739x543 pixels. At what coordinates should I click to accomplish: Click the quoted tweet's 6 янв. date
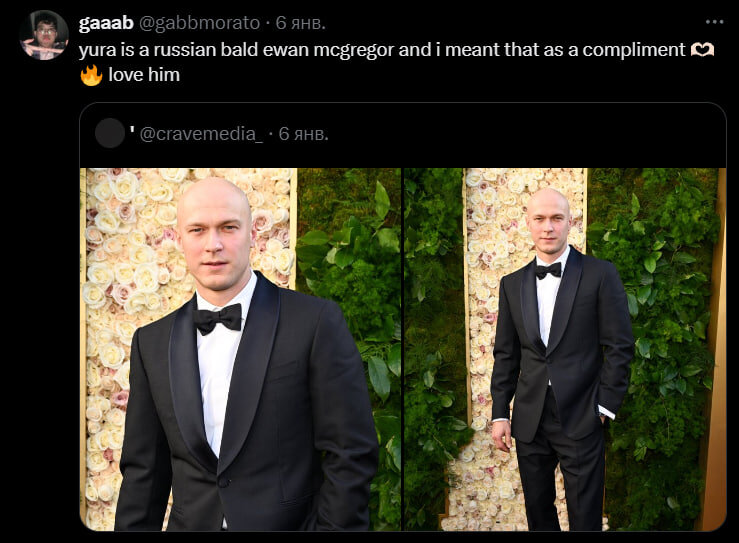click(x=304, y=134)
